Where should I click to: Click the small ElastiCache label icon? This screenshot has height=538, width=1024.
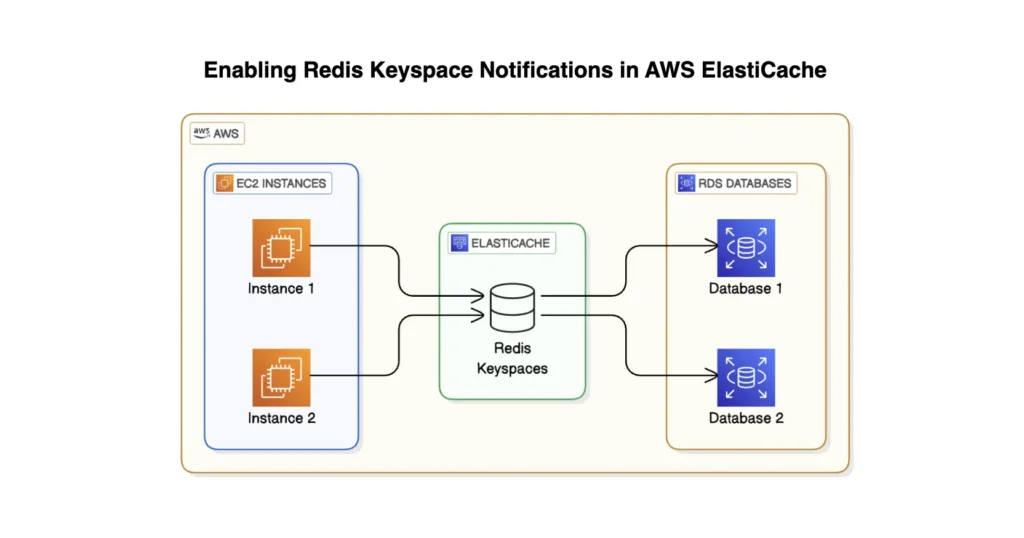coord(459,244)
